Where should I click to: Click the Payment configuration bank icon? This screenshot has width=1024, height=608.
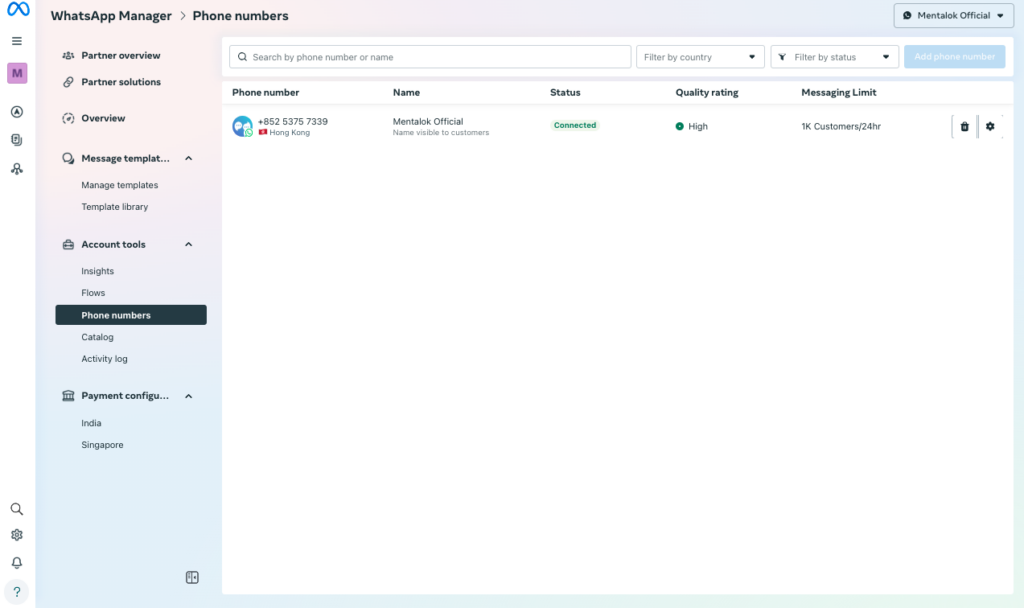tap(68, 396)
